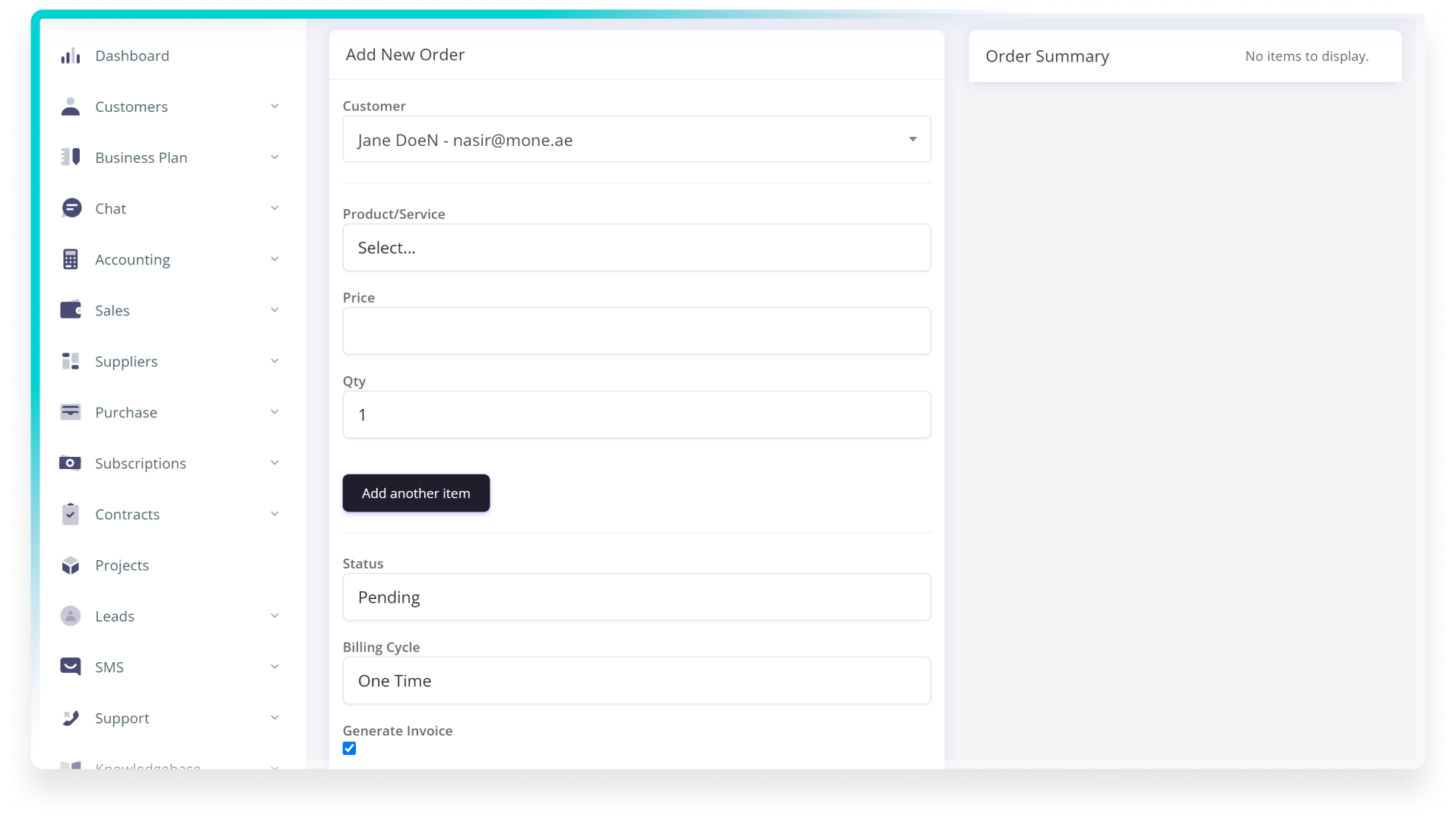The height and width of the screenshot is (821, 1456).
Task: Expand the Subscriptions menu chevron
Action: (274, 463)
